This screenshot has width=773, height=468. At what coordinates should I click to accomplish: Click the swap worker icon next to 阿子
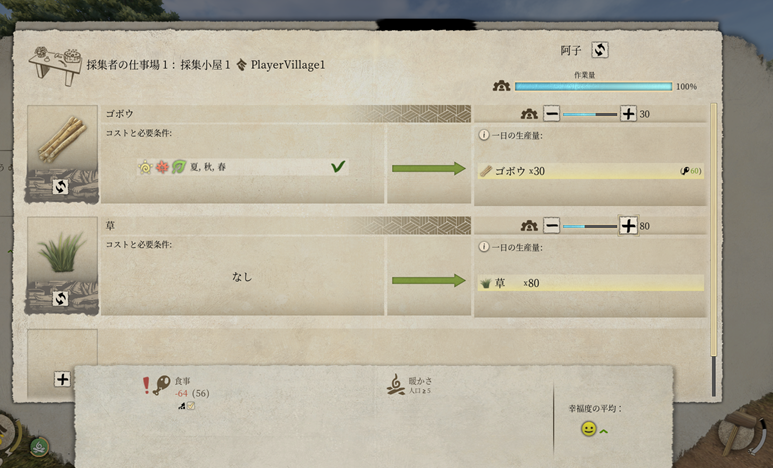(599, 50)
